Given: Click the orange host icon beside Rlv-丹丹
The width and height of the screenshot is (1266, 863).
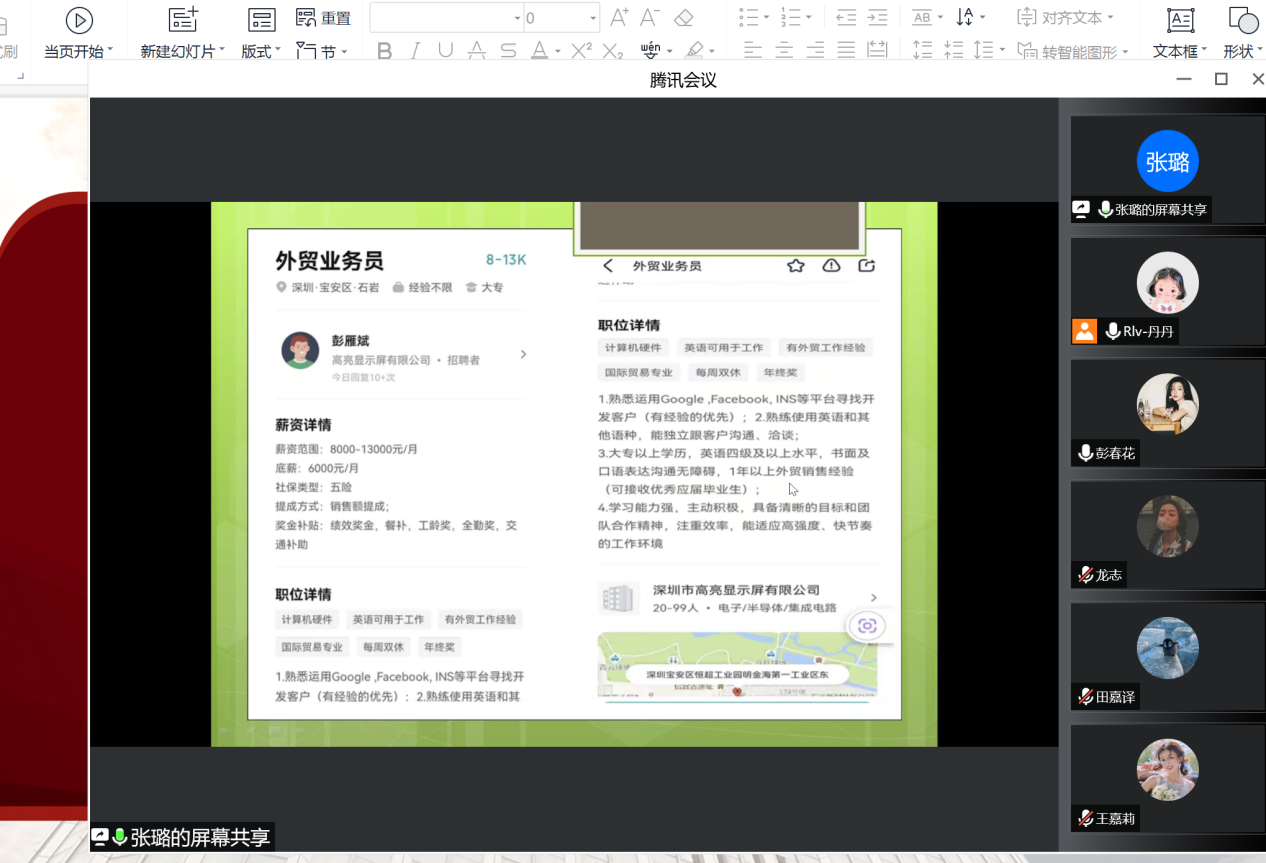Looking at the screenshot, I should [x=1084, y=331].
